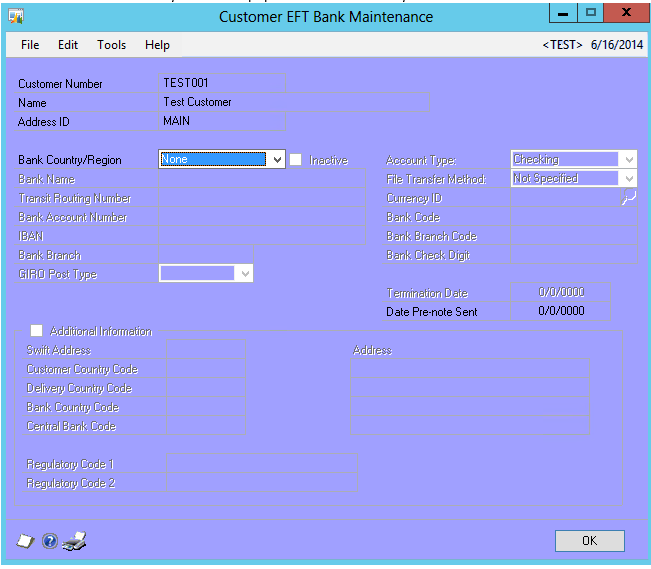
Task: Click the Termination Date field
Action: click(x=560, y=292)
